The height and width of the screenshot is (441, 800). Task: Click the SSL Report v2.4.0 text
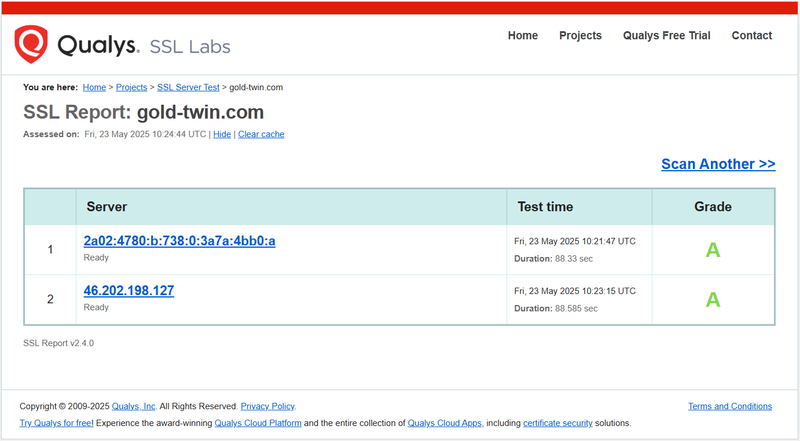(59, 343)
